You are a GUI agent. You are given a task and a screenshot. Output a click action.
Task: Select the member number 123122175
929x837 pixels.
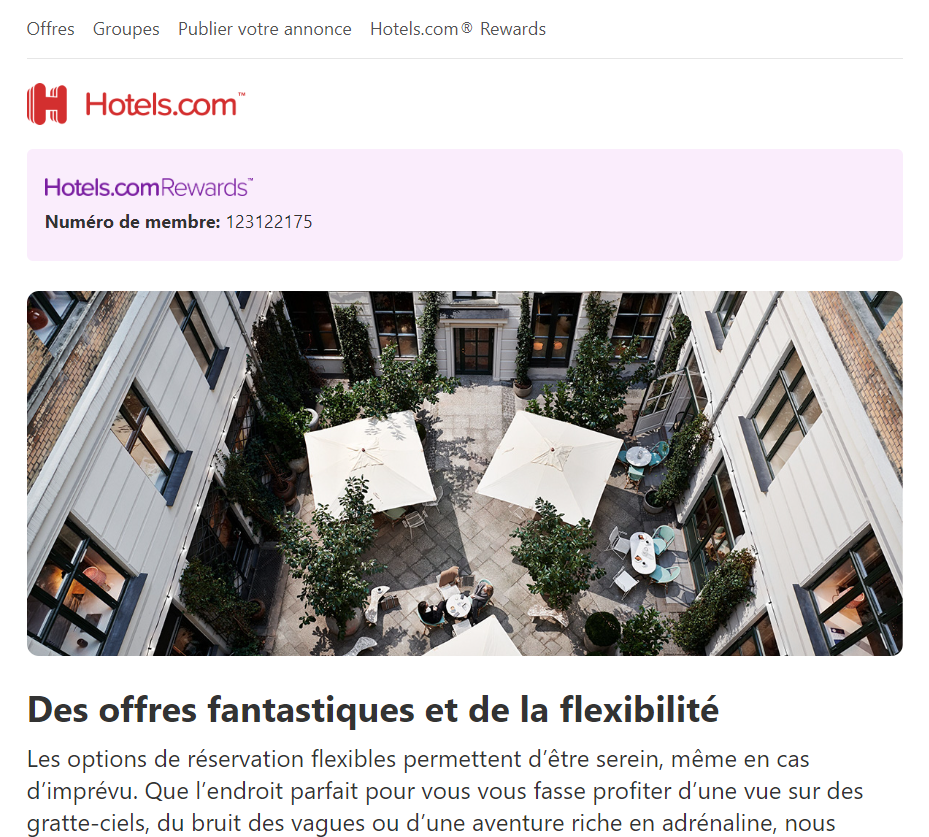pos(269,222)
